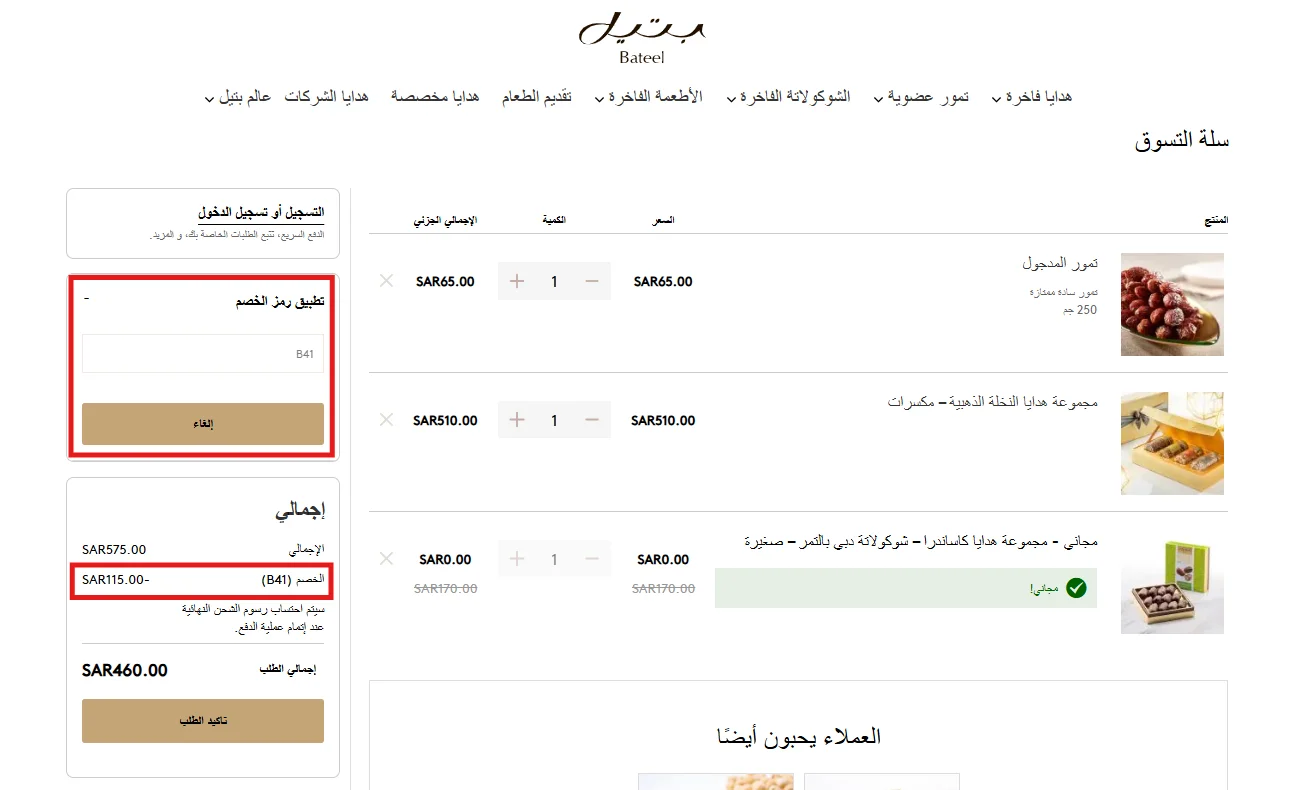Click the سلة التسوق page heading

click(1182, 141)
